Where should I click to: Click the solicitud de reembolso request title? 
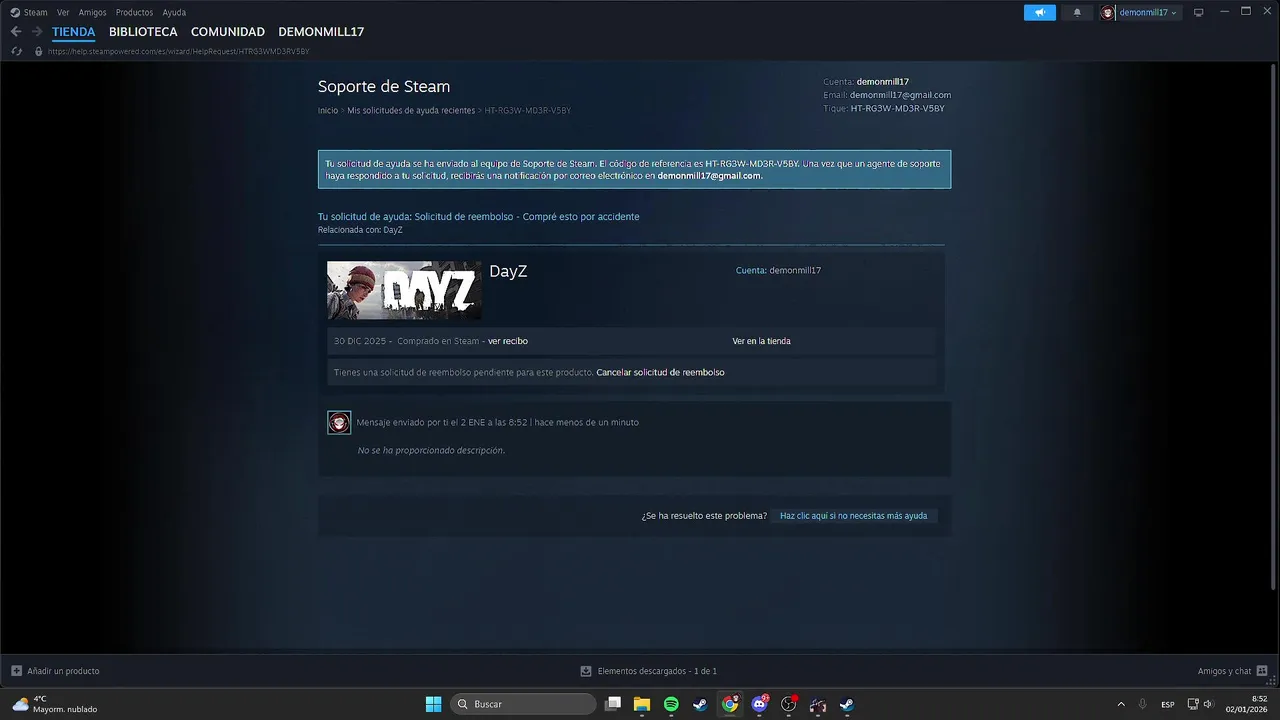(x=478, y=217)
